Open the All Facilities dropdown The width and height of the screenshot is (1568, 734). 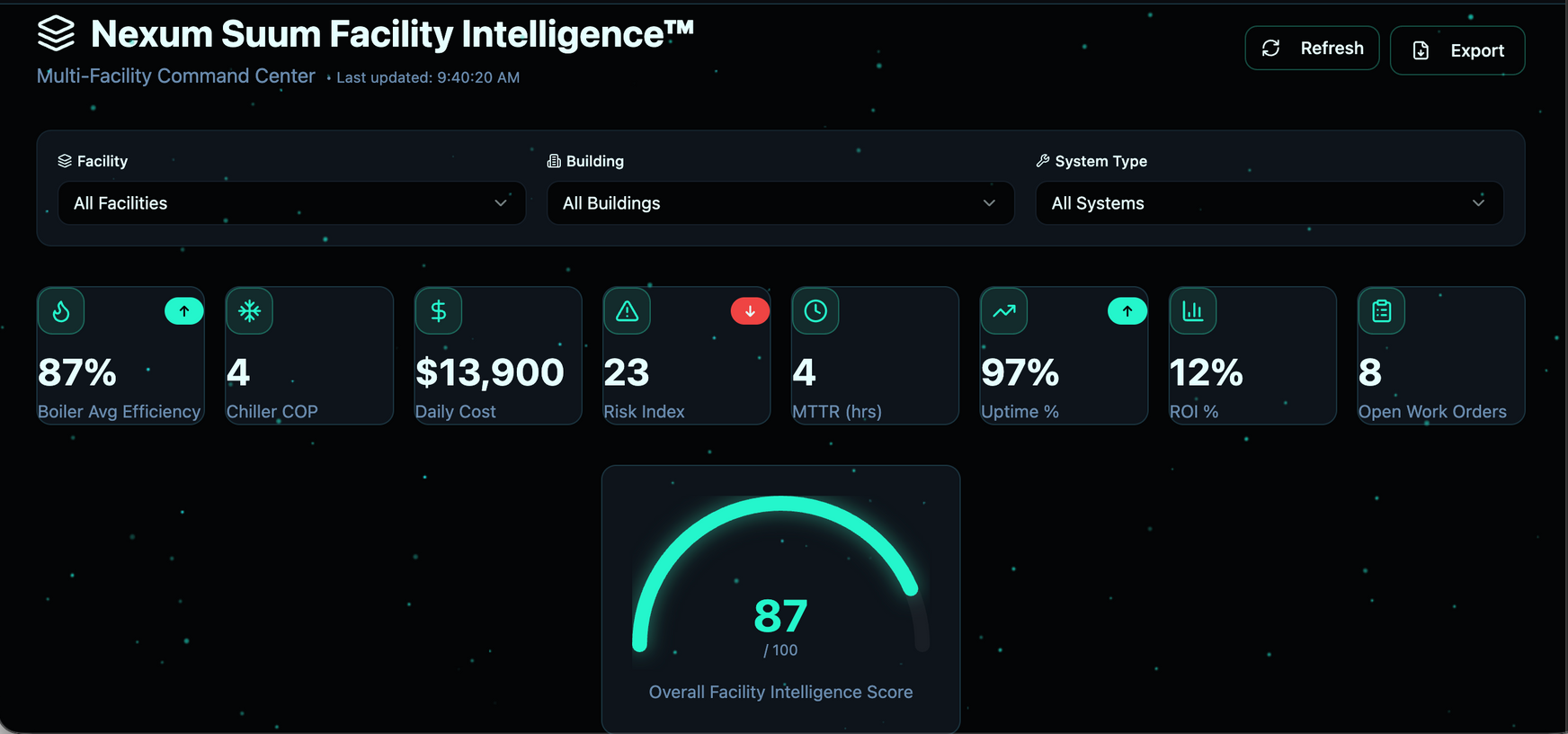291,203
